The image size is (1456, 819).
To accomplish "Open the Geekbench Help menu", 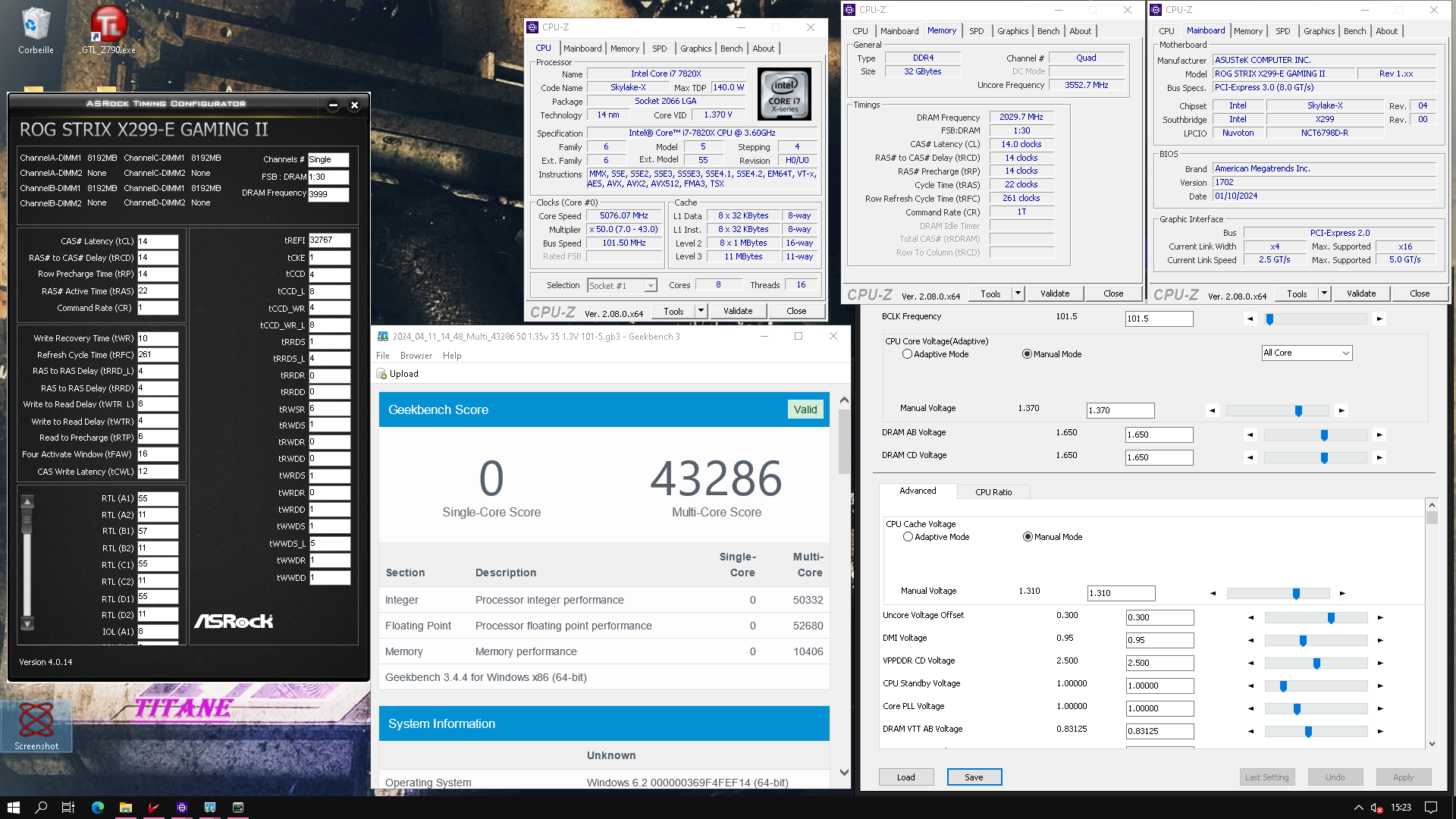I will pyautogui.click(x=452, y=356).
